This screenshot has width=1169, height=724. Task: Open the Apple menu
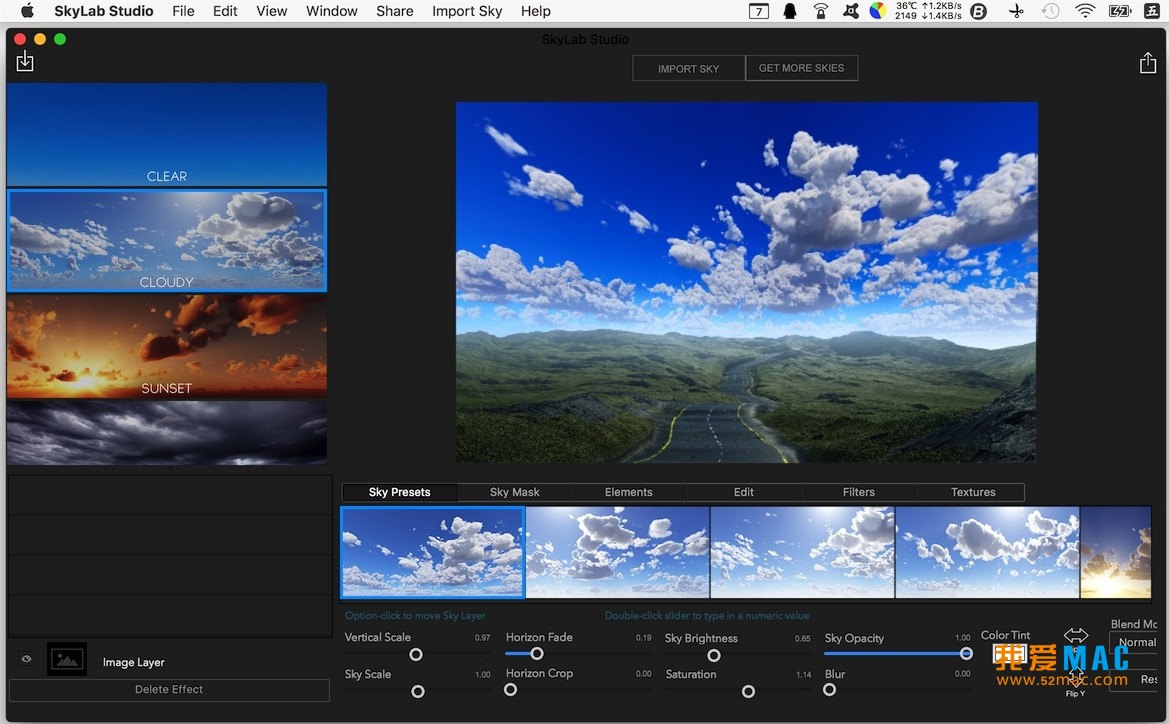27,10
